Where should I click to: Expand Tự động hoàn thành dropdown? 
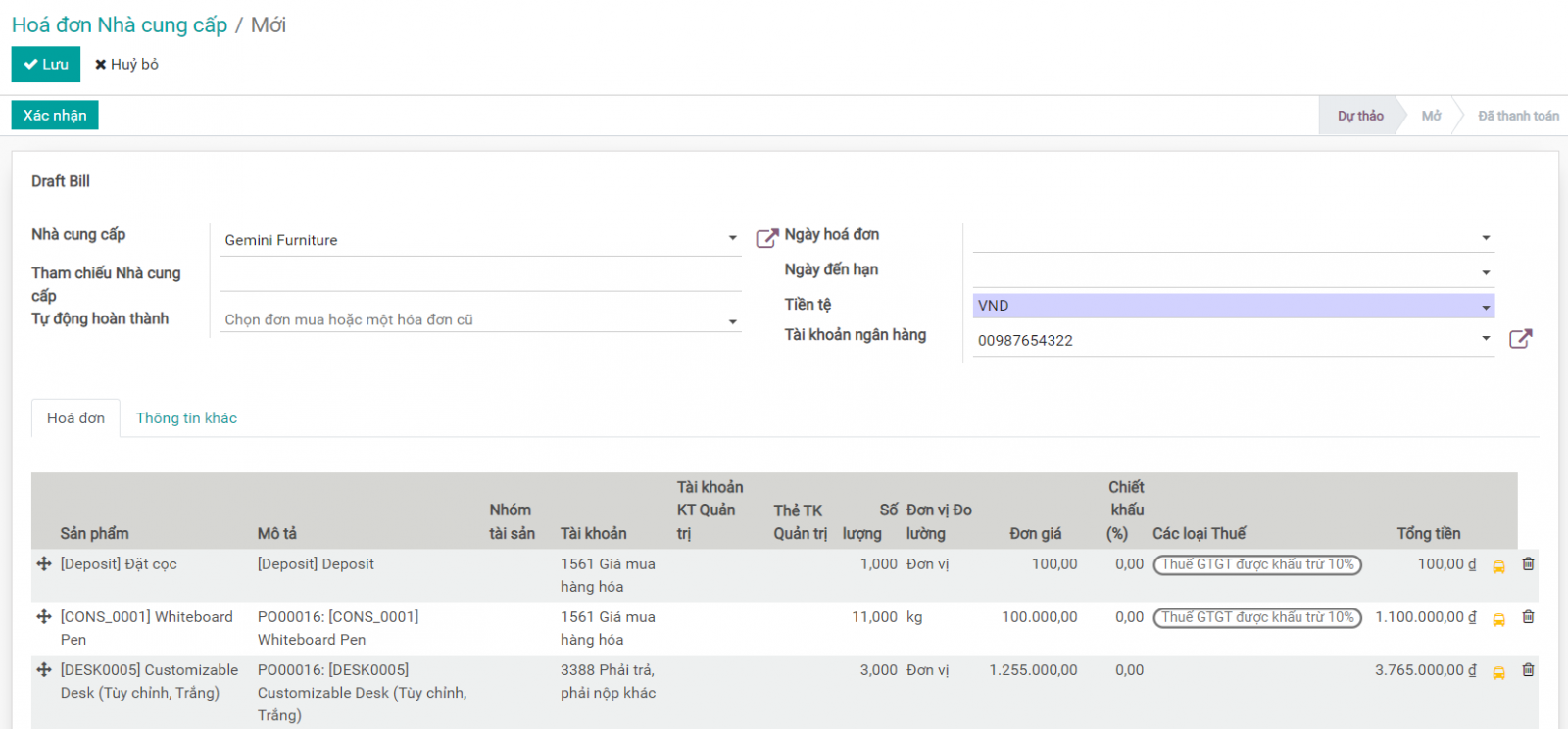coord(732,321)
